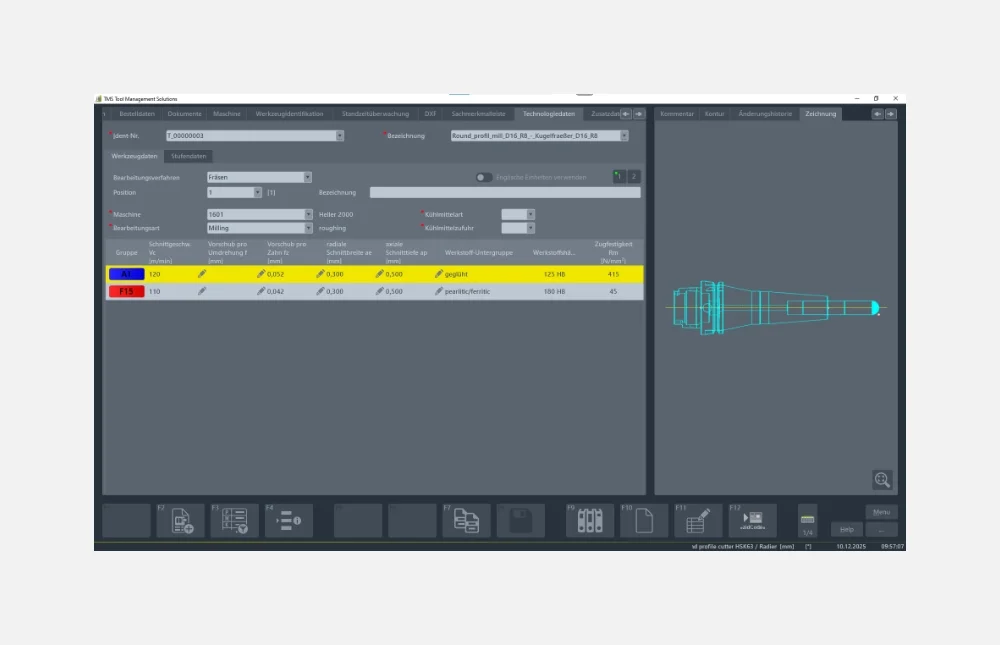1000x645 pixels.
Task: Click the F7 copy data record icon
Action: pyautogui.click(x=467, y=520)
